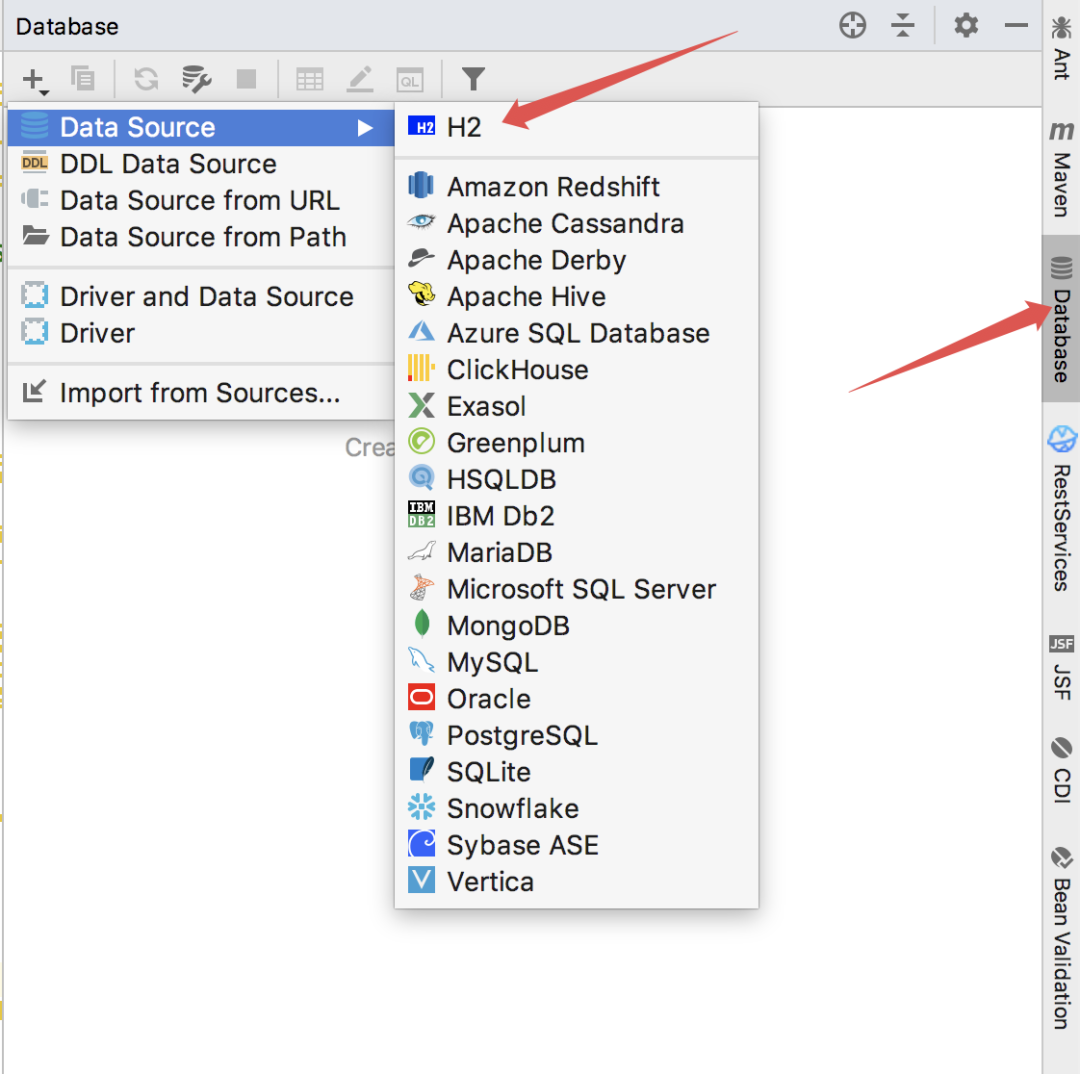The width and height of the screenshot is (1080, 1074).
Task: Collapse all with the toolbar icon
Action: tap(902, 25)
